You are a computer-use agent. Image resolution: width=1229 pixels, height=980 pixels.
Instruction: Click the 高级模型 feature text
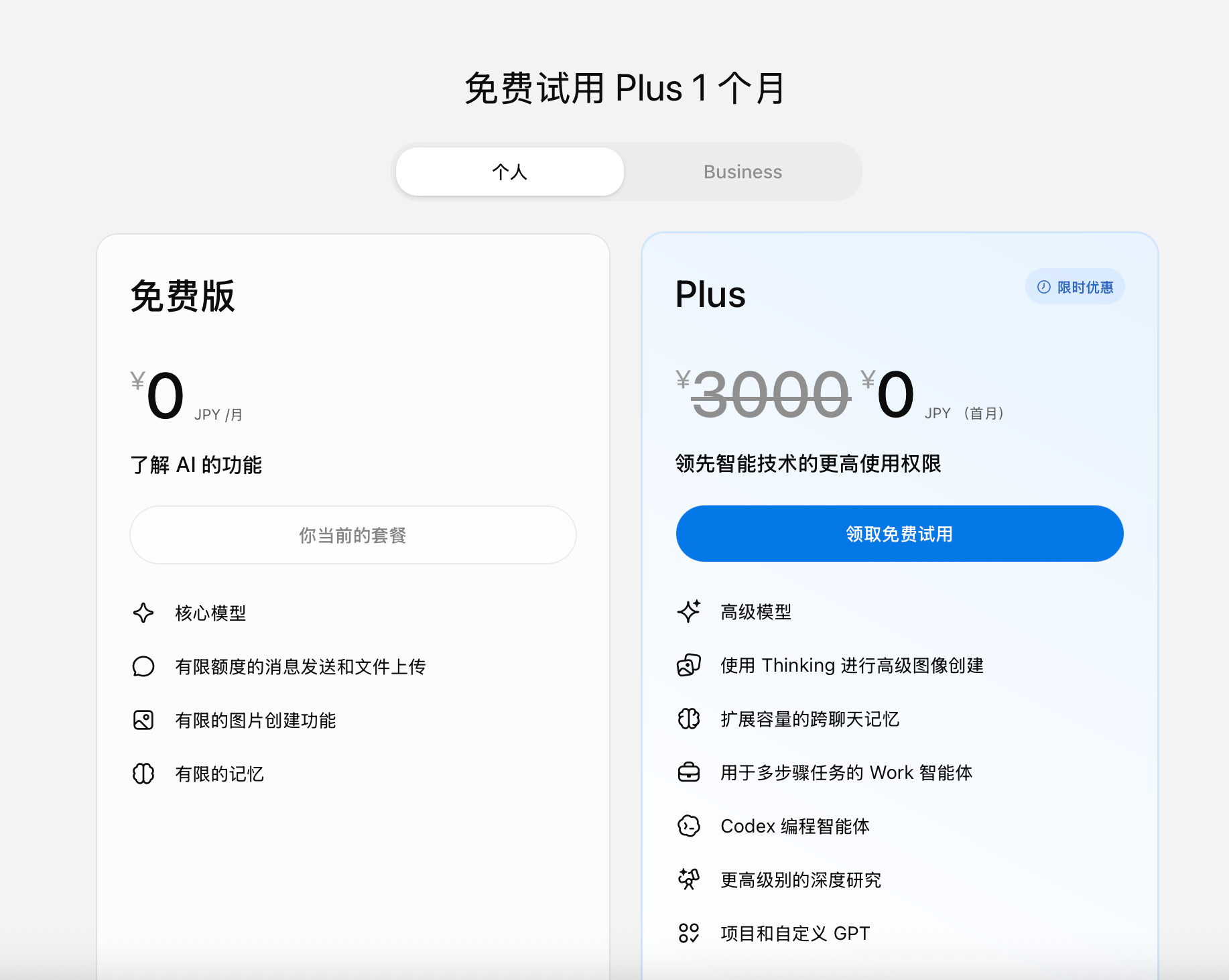tap(756, 611)
